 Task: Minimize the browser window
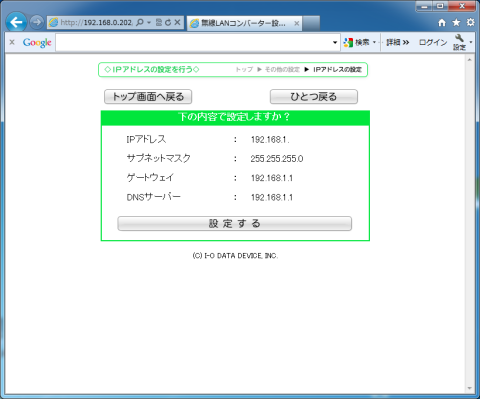[x=424, y=6]
